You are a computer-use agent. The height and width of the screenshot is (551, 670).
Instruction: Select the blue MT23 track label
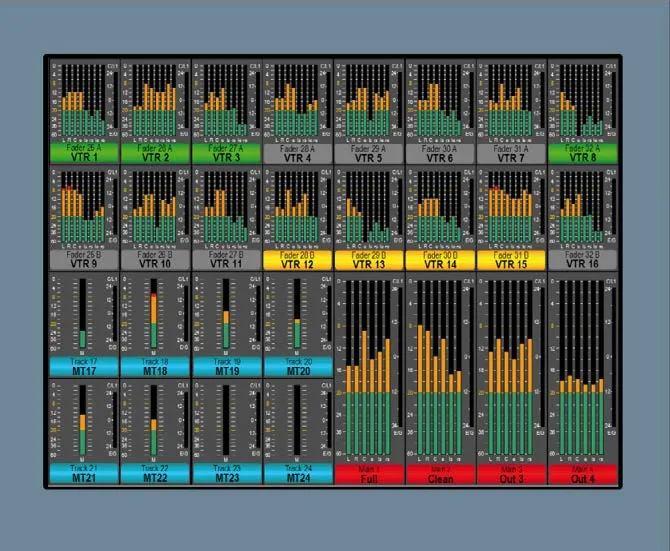(226, 473)
